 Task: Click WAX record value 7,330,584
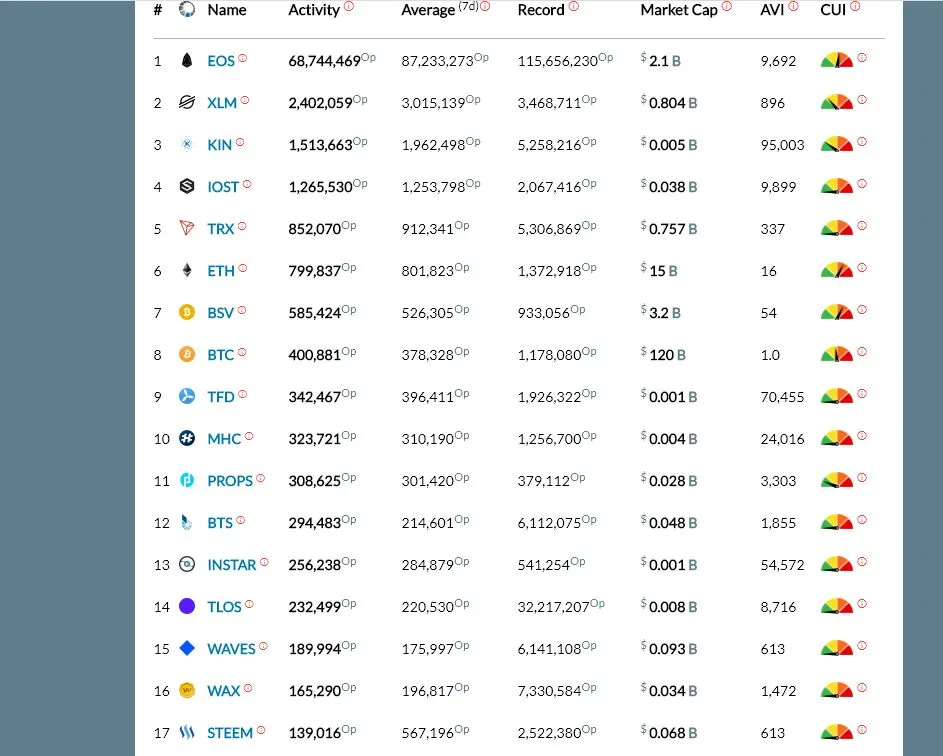coord(549,690)
